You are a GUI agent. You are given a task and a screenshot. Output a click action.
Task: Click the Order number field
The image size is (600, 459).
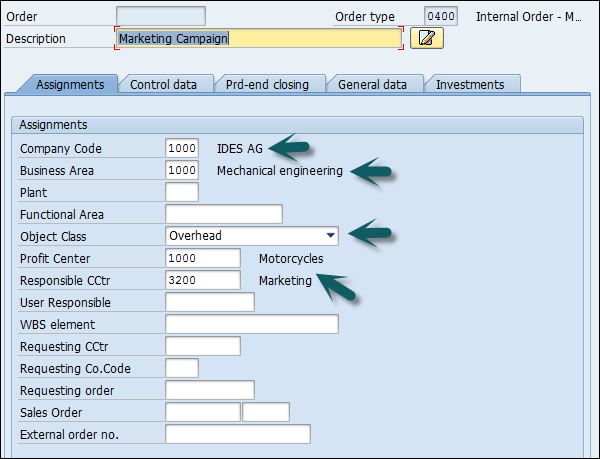coord(160,16)
